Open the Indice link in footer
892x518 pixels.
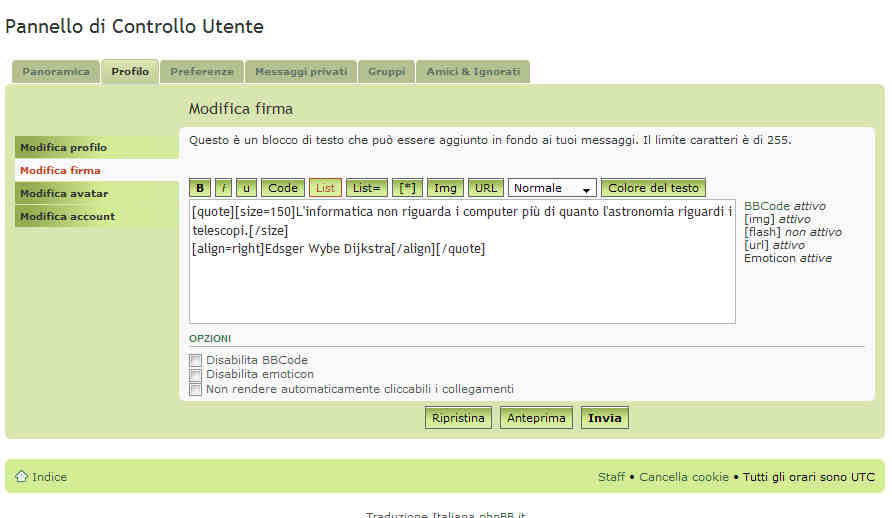click(49, 477)
